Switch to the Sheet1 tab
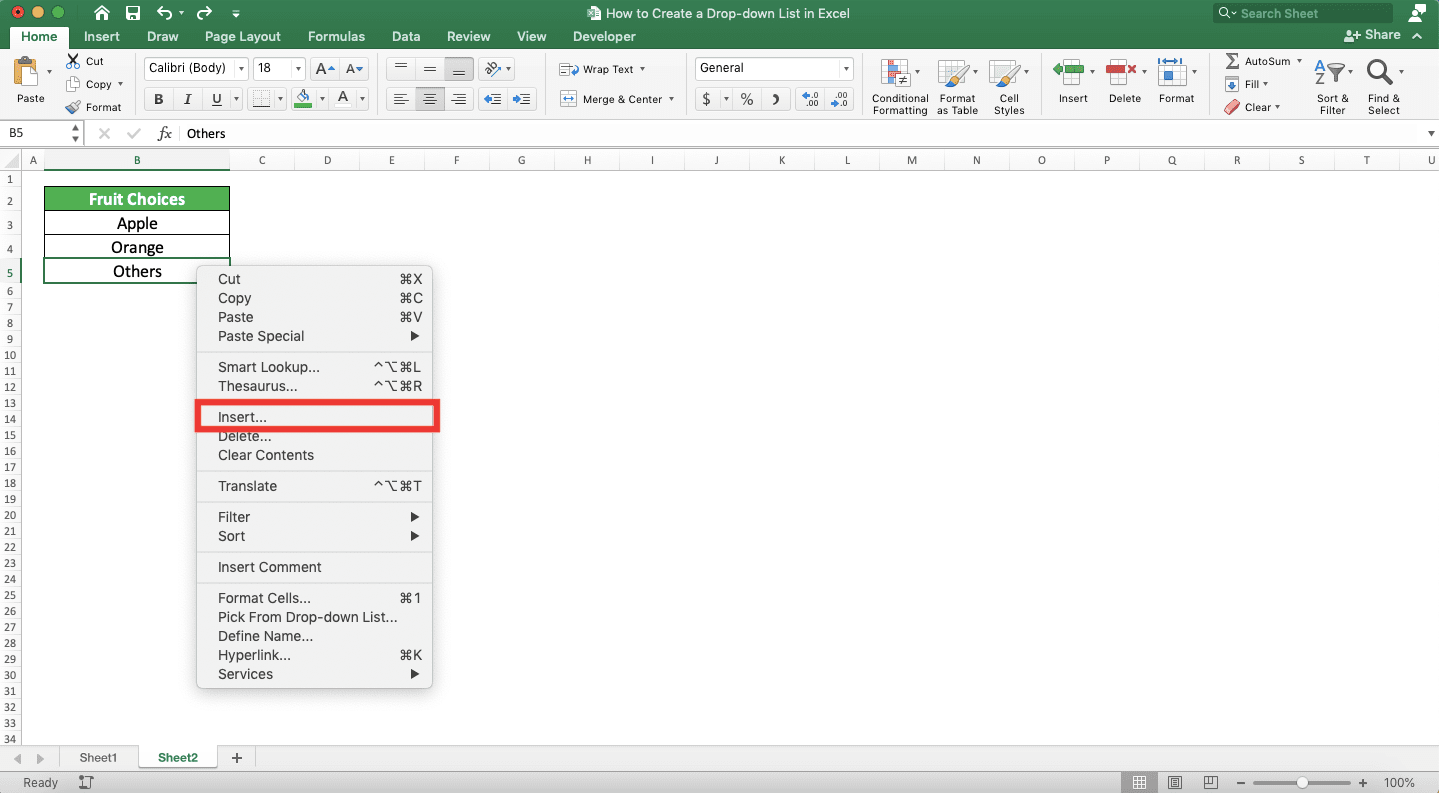Image resolution: width=1439 pixels, height=793 pixels. (98, 758)
